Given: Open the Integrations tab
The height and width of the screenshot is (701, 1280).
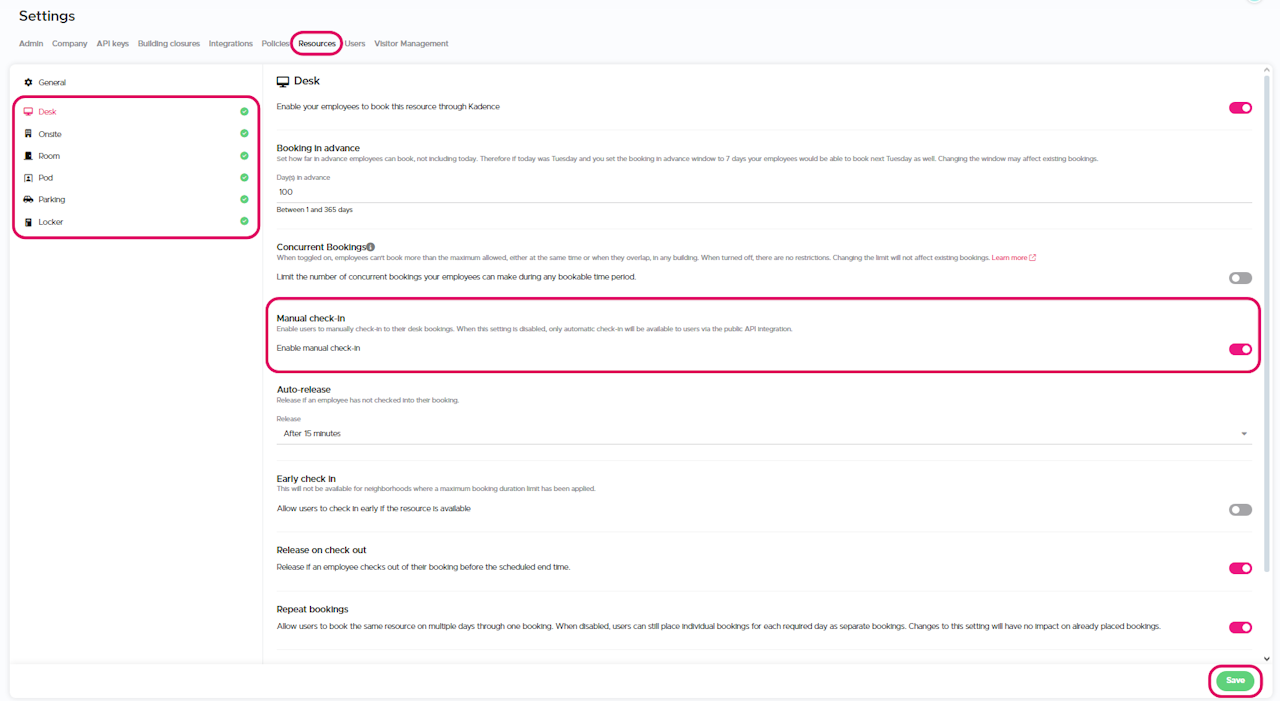Looking at the screenshot, I should [x=231, y=44].
